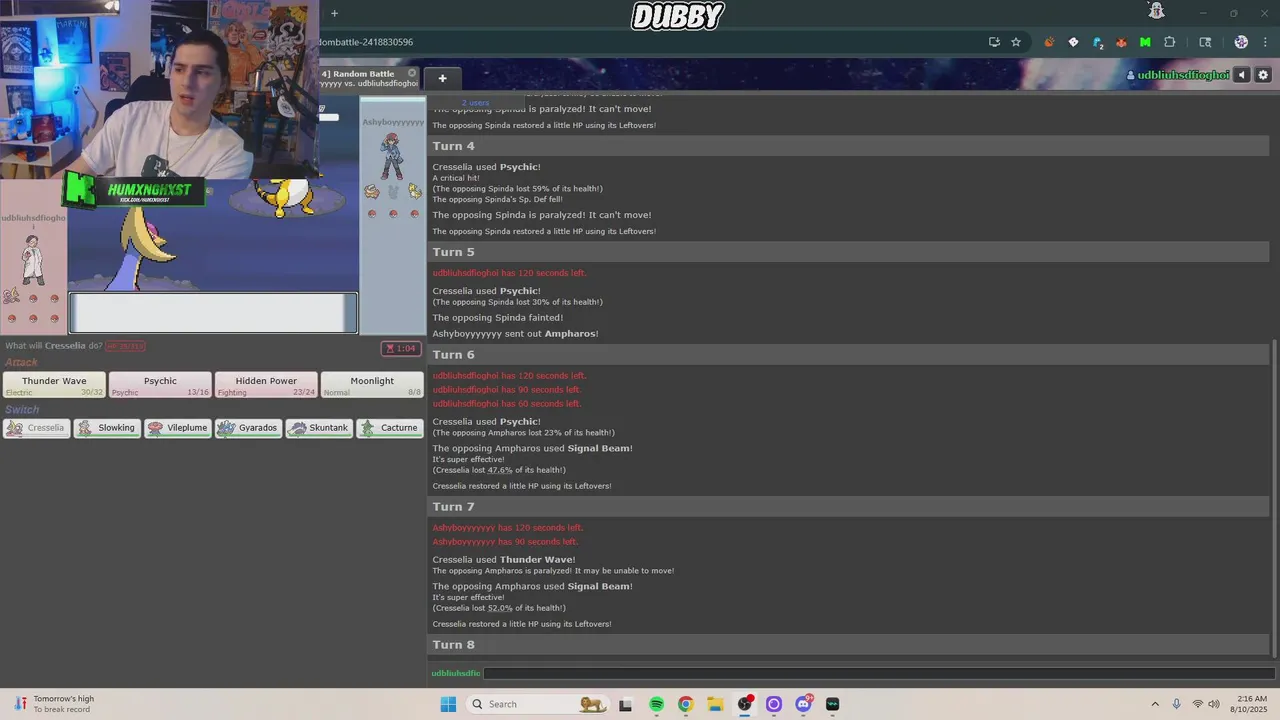Click the ghost avatar icon at top

(x=1156, y=11)
